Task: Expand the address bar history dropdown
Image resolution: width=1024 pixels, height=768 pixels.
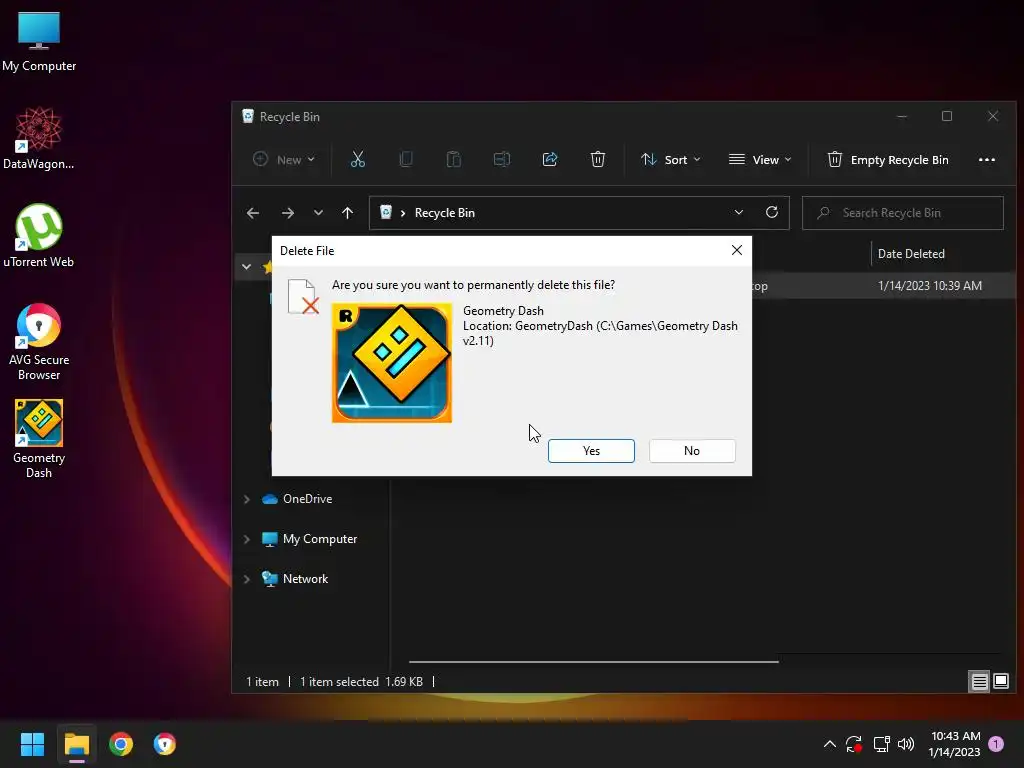Action: [x=739, y=212]
